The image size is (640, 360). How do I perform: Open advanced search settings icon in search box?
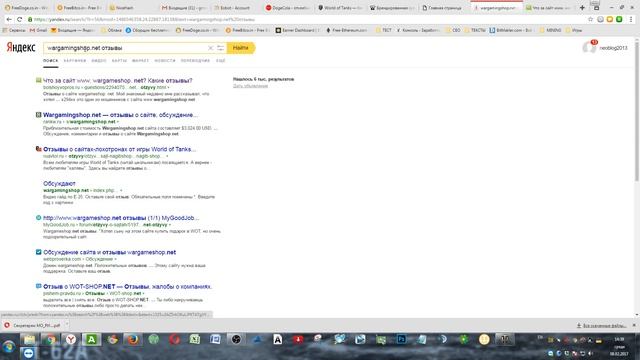pyautogui.click(x=220, y=48)
